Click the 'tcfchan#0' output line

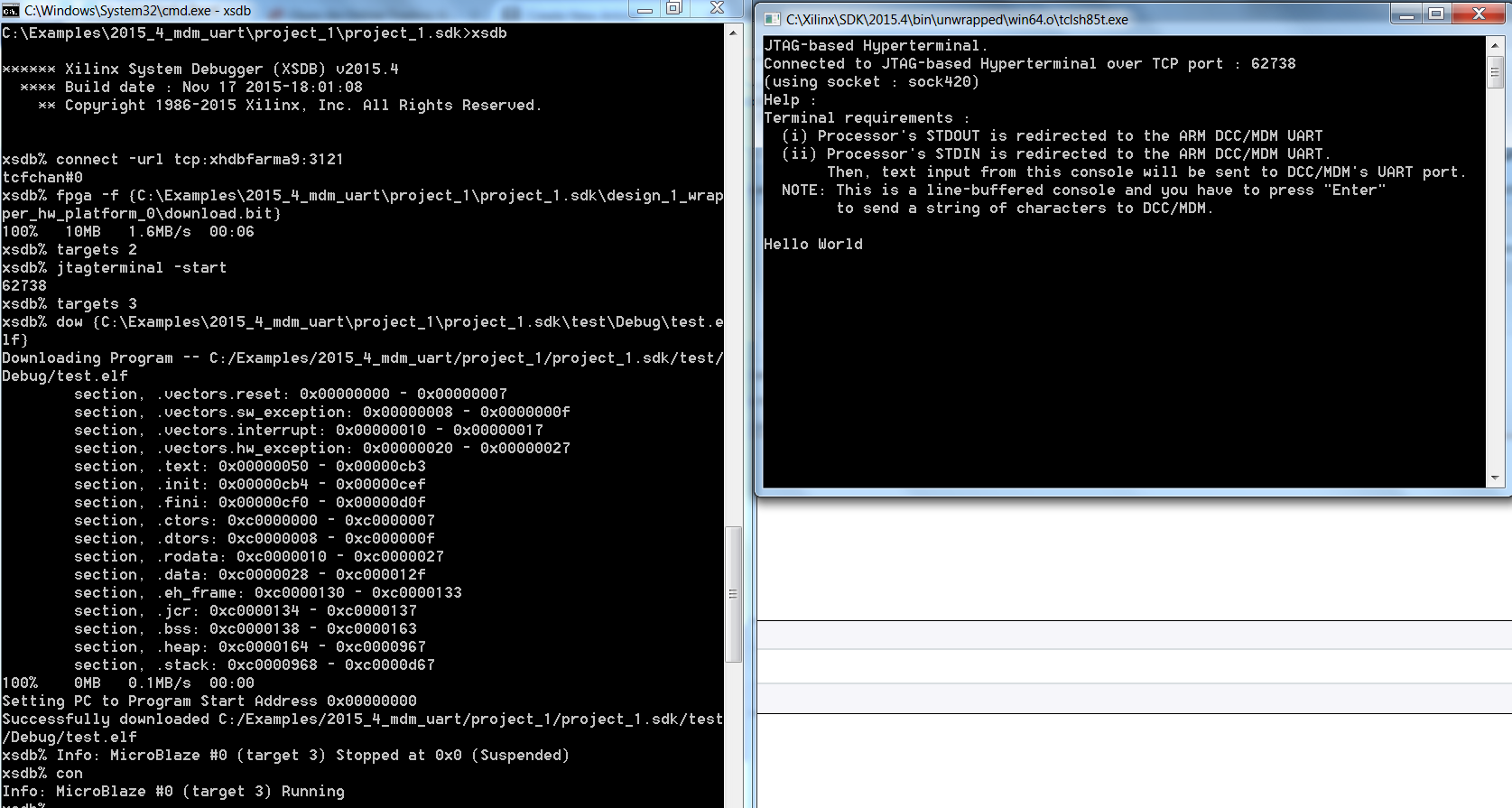pos(42,177)
